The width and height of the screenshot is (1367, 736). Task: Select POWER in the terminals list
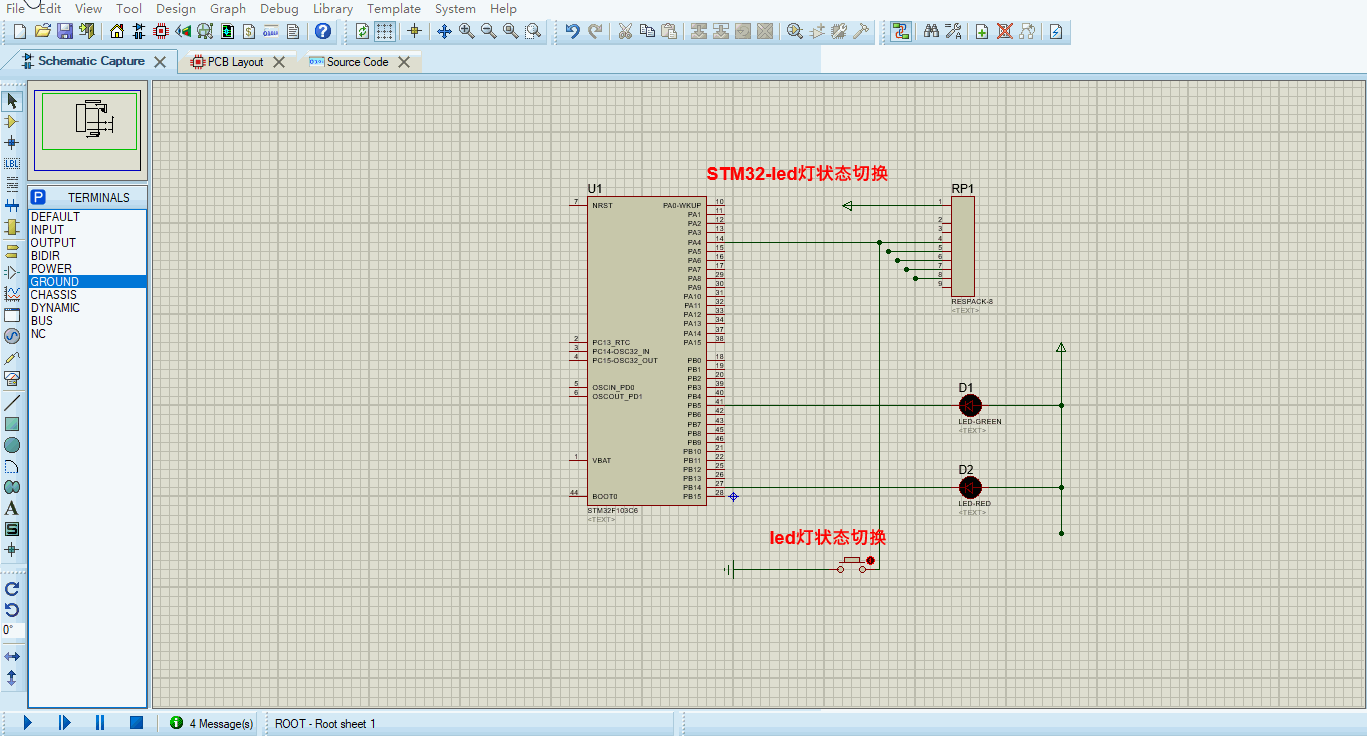tap(87, 269)
